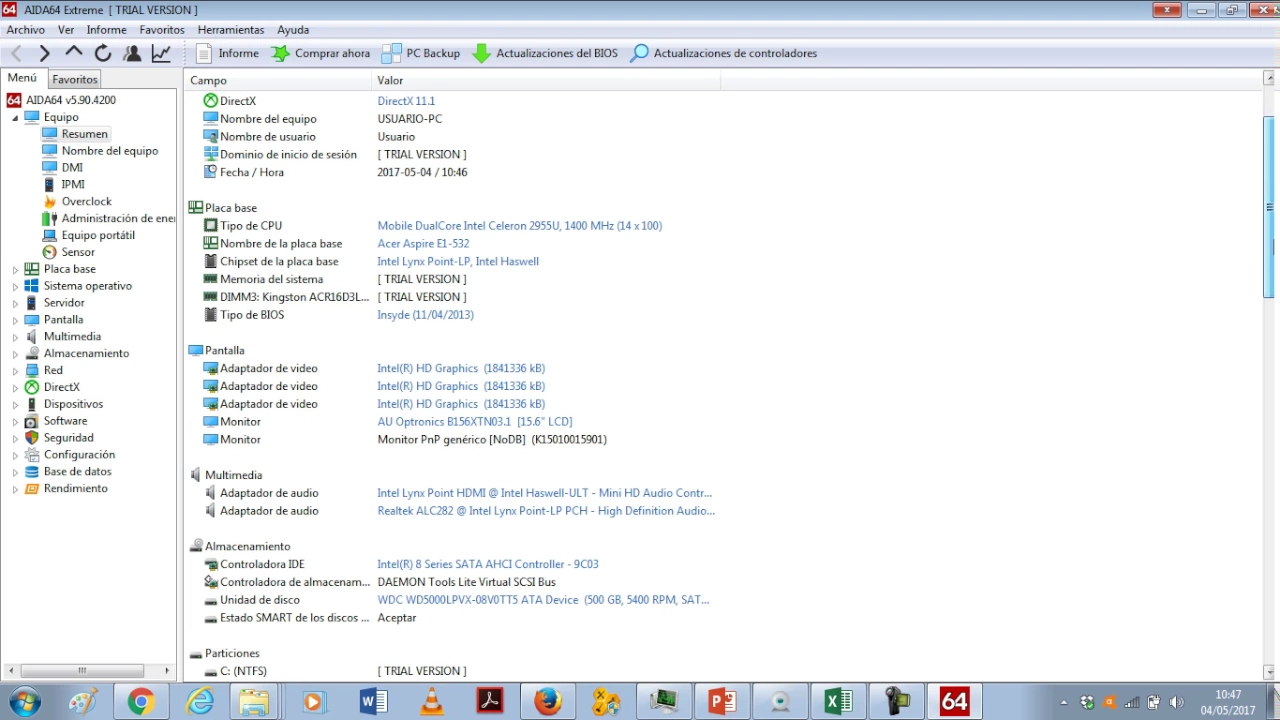Click Actualizaciones del BIOS button
Image resolution: width=1280 pixels, height=720 pixels.
545,53
